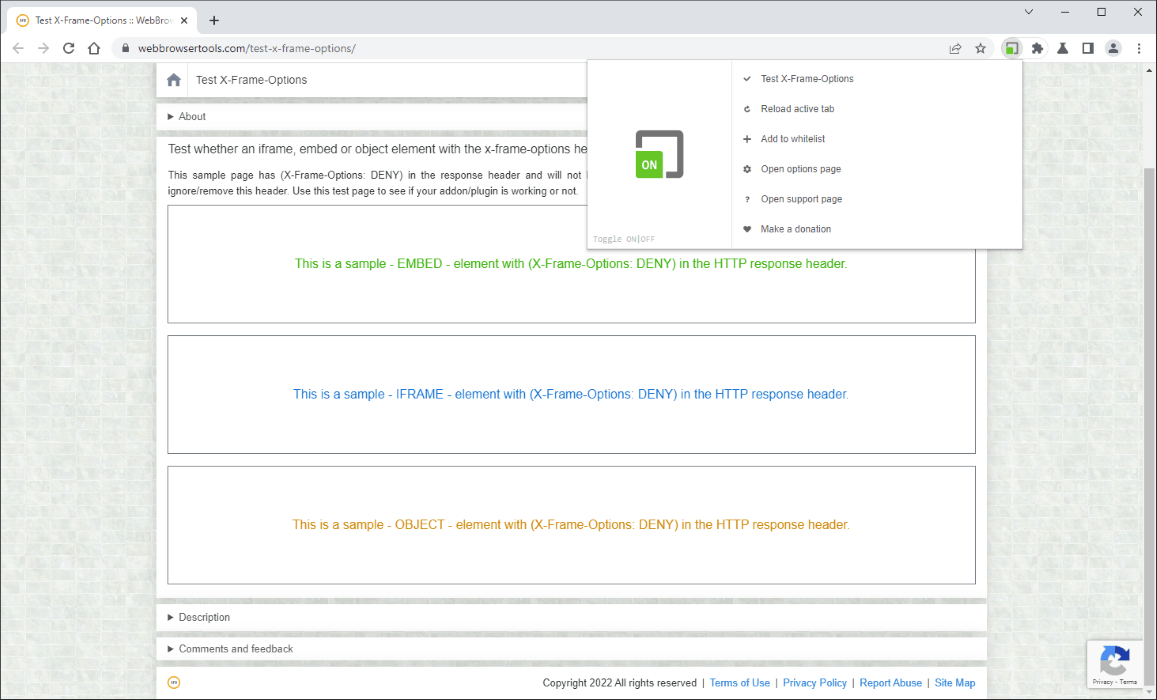1157x700 pixels.
Task: Click the OBJECT sample frame text
Action: coord(571,524)
